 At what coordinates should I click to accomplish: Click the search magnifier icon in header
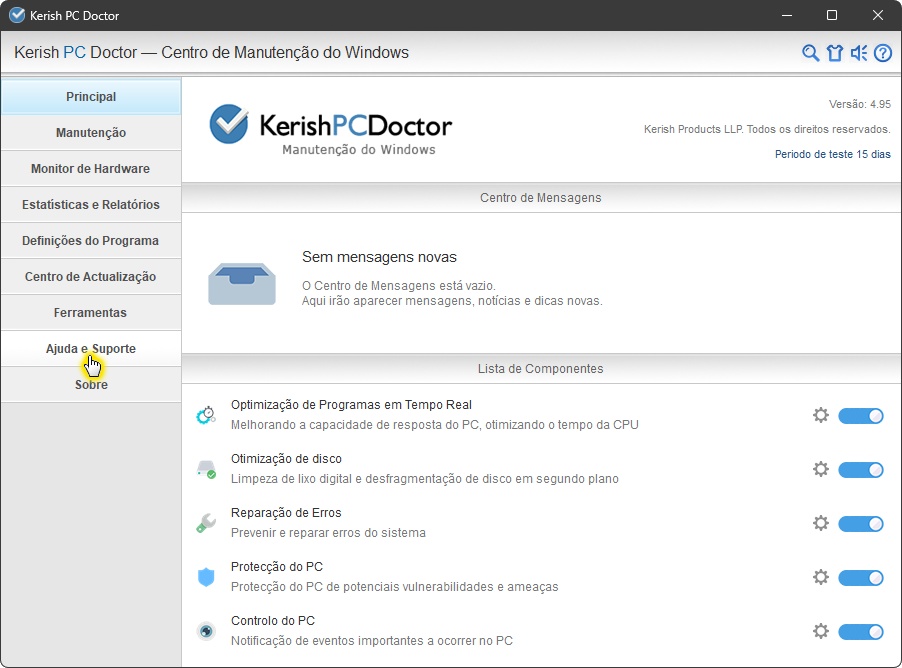811,53
